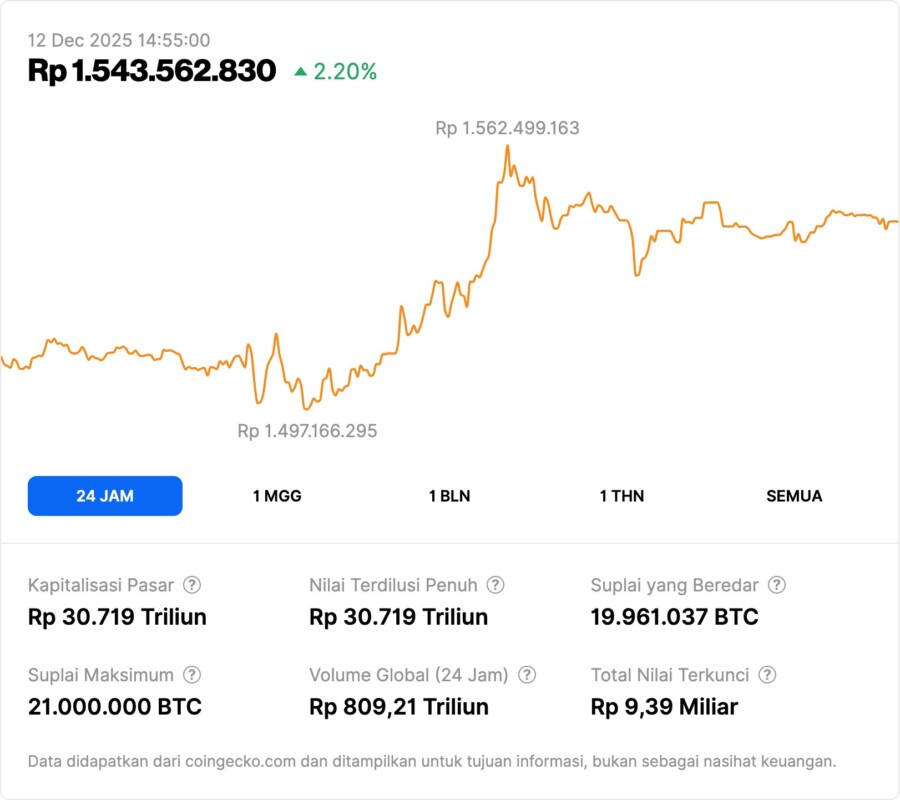Click help icon next to Kapitalisasi Pasar
900x800 pixels.
click(x=192, y=585)
